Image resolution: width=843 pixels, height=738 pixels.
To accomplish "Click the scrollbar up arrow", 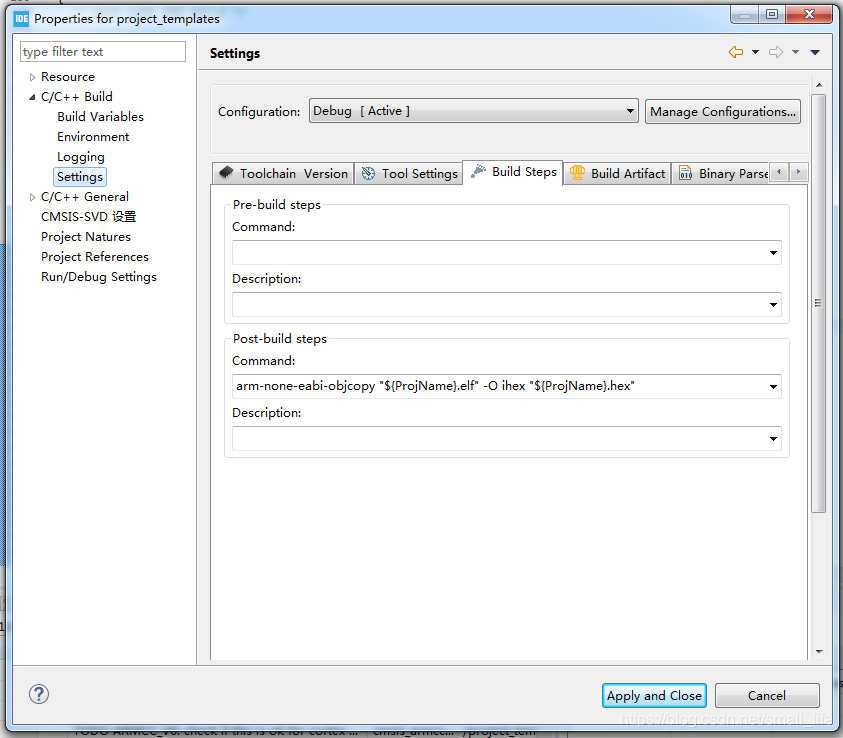I will (819, 85).
